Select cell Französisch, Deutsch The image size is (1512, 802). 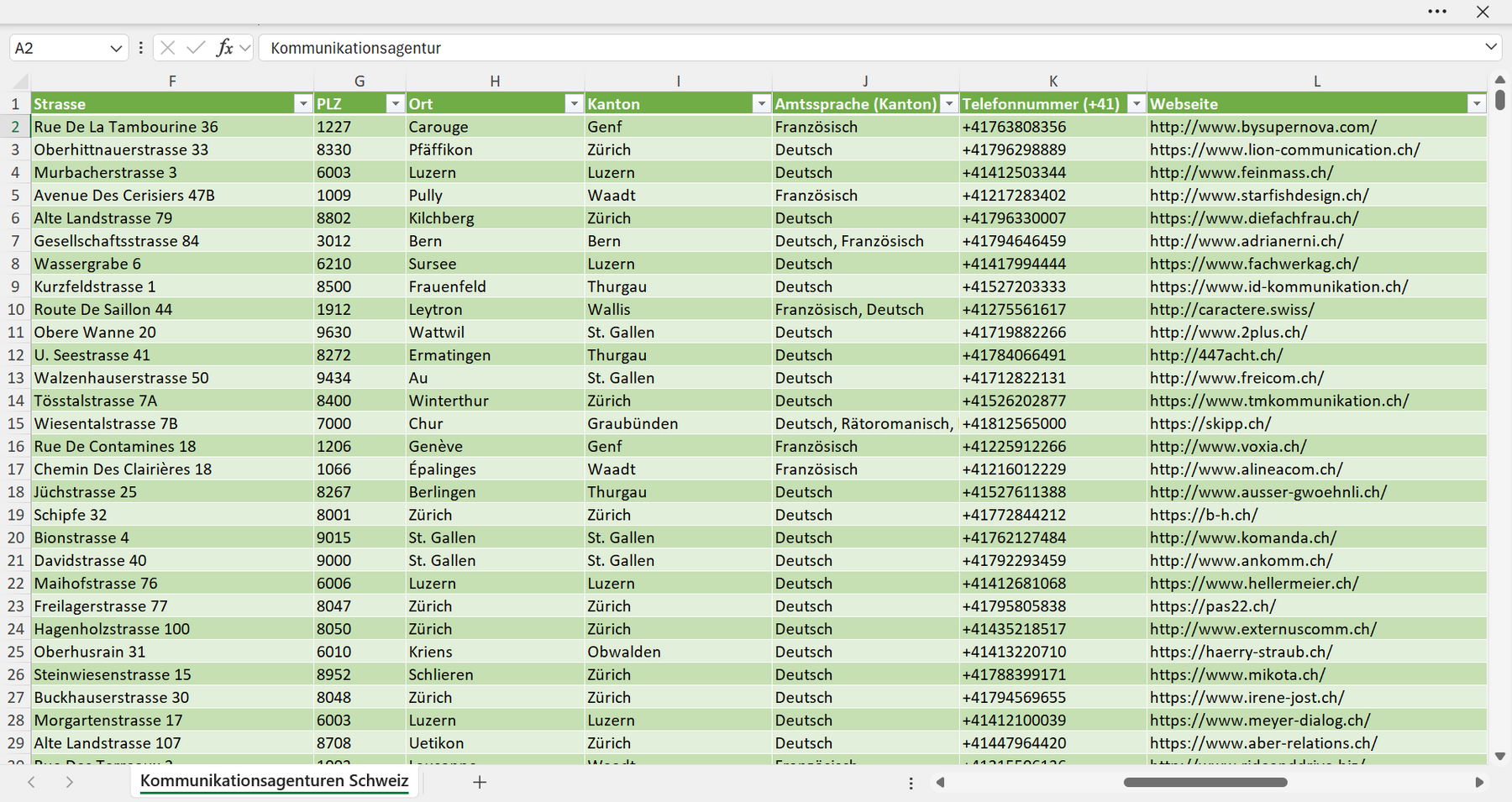pyautogui.click(x=866, y=309)
